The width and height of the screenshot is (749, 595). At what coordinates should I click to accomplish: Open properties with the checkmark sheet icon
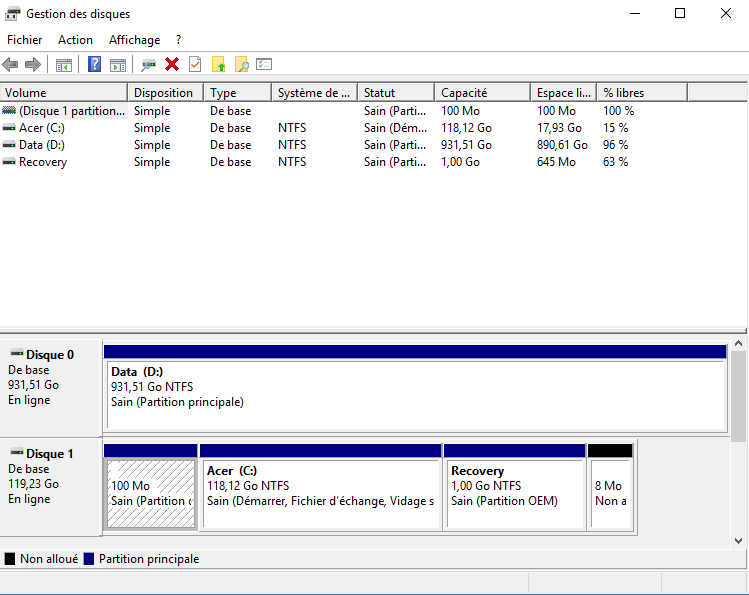pyautogui.click(x=195, y=64)
